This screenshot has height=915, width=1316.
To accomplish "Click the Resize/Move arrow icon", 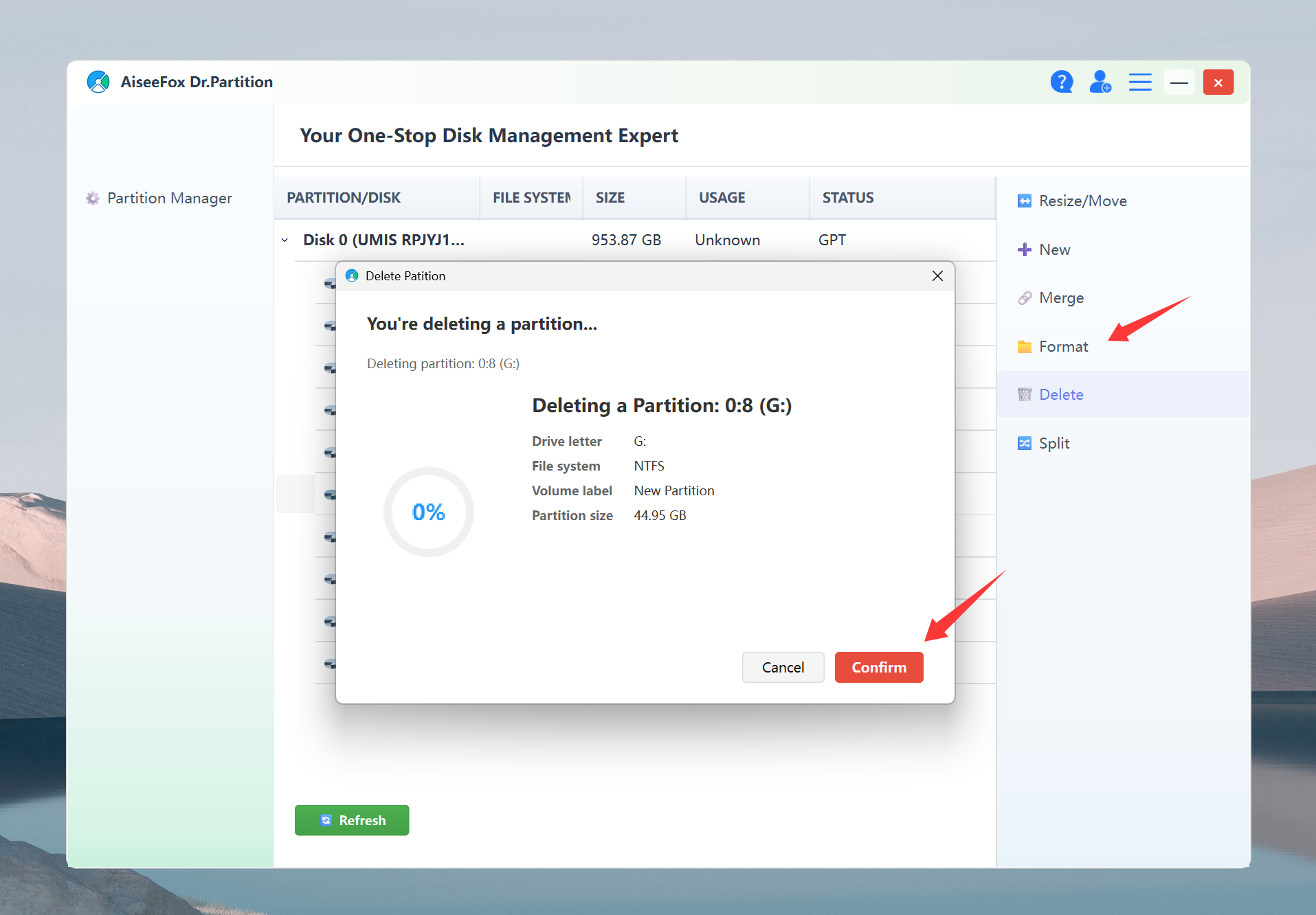I will pos(1024,201).
